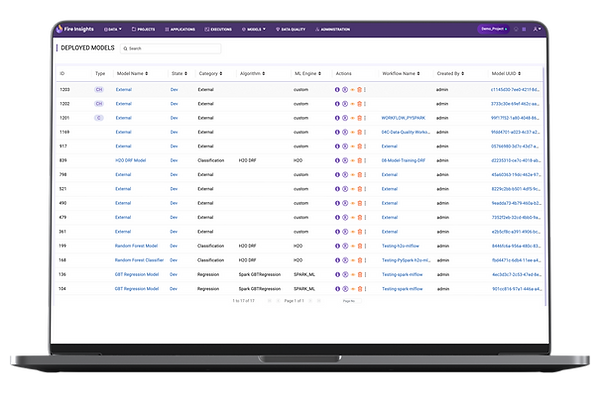Click the orange arrow icon in row 917
Screen dimensions: 599x393
coord(352,146)
